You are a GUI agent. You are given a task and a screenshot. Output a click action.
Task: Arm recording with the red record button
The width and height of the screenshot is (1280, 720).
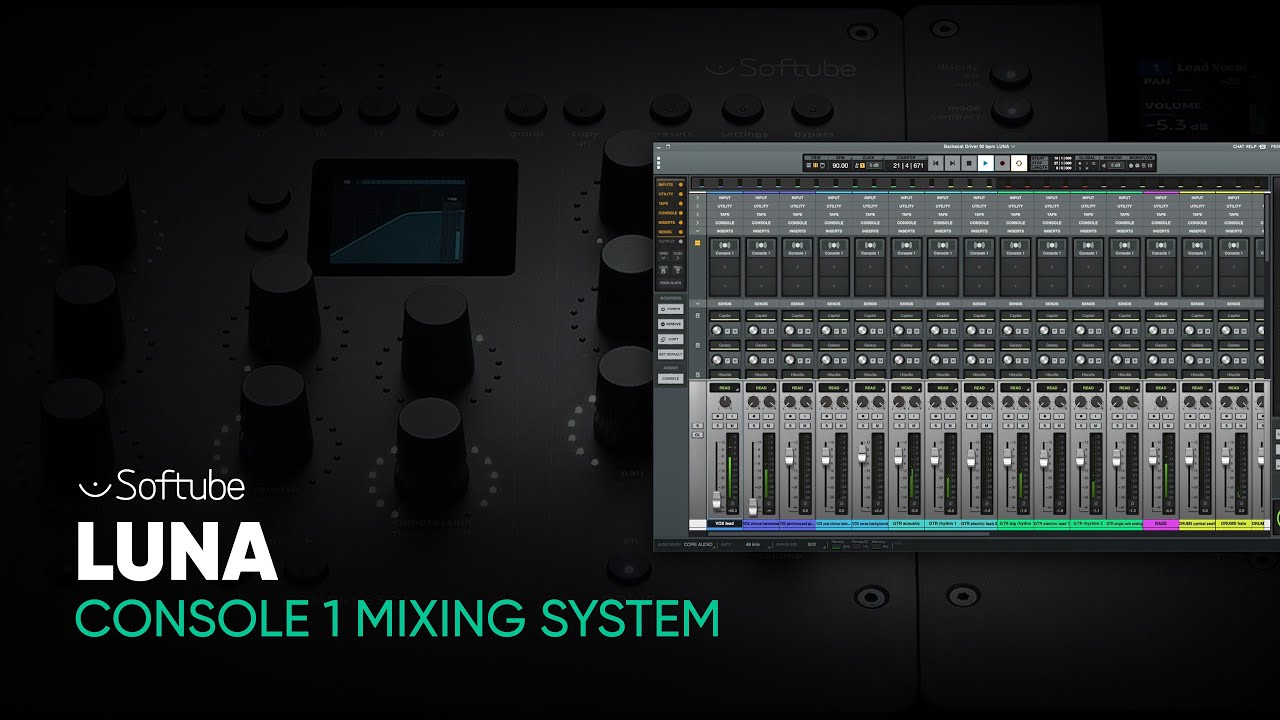point(1002,163)
